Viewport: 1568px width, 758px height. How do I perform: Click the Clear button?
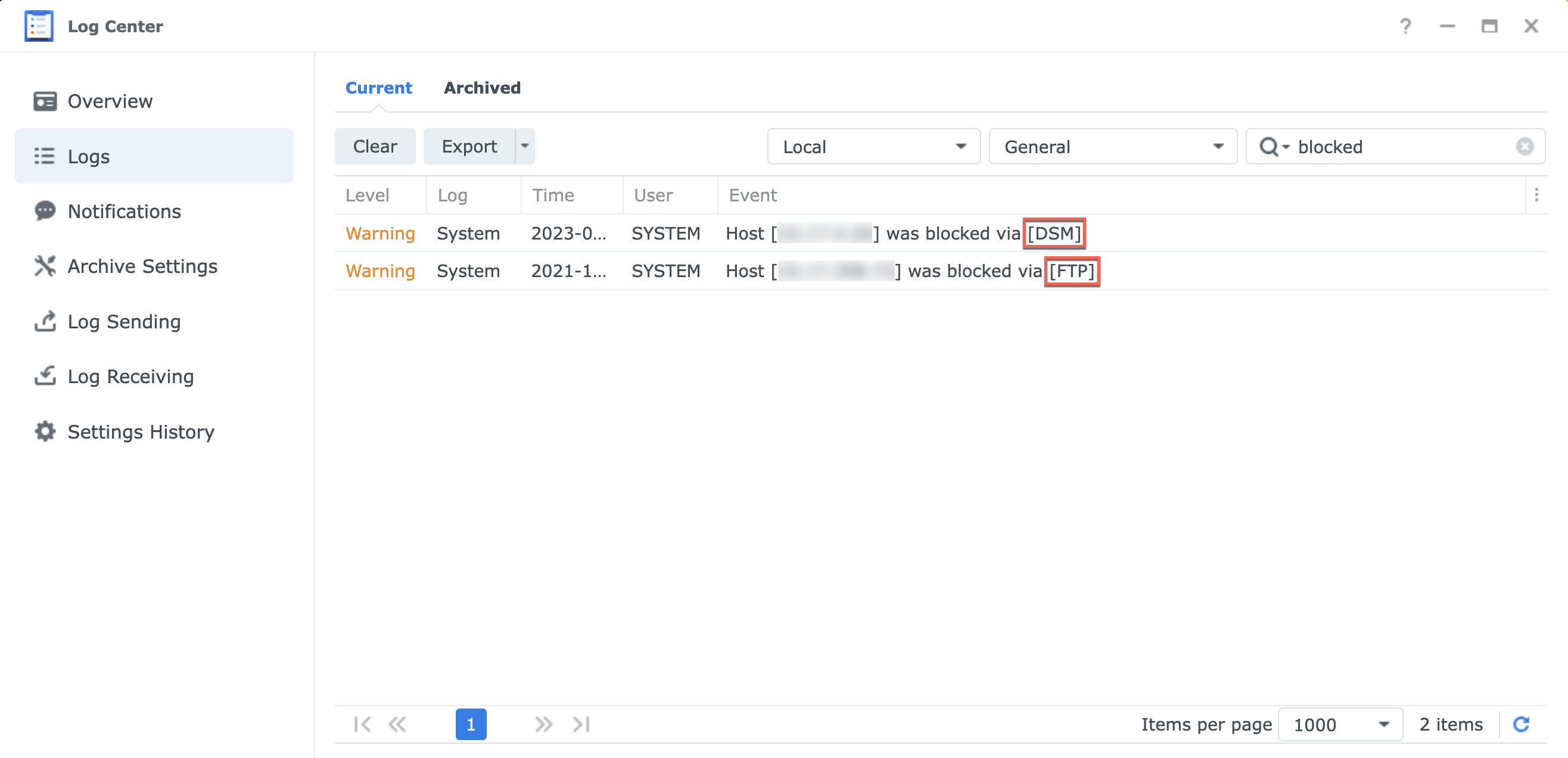click(374, 146)
